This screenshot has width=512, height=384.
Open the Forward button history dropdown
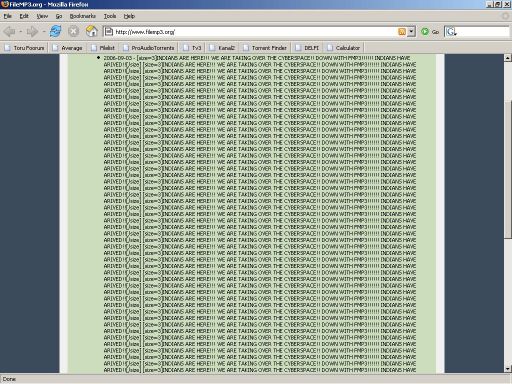pos(43,32)
